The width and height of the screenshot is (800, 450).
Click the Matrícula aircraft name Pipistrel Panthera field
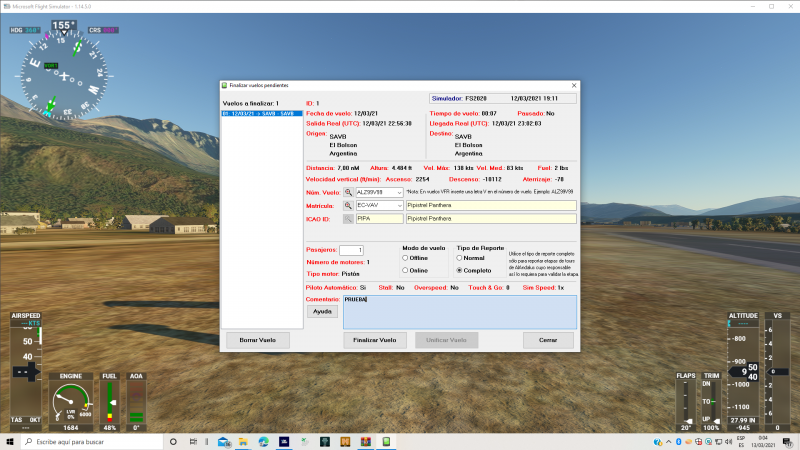tap(491, 205)
